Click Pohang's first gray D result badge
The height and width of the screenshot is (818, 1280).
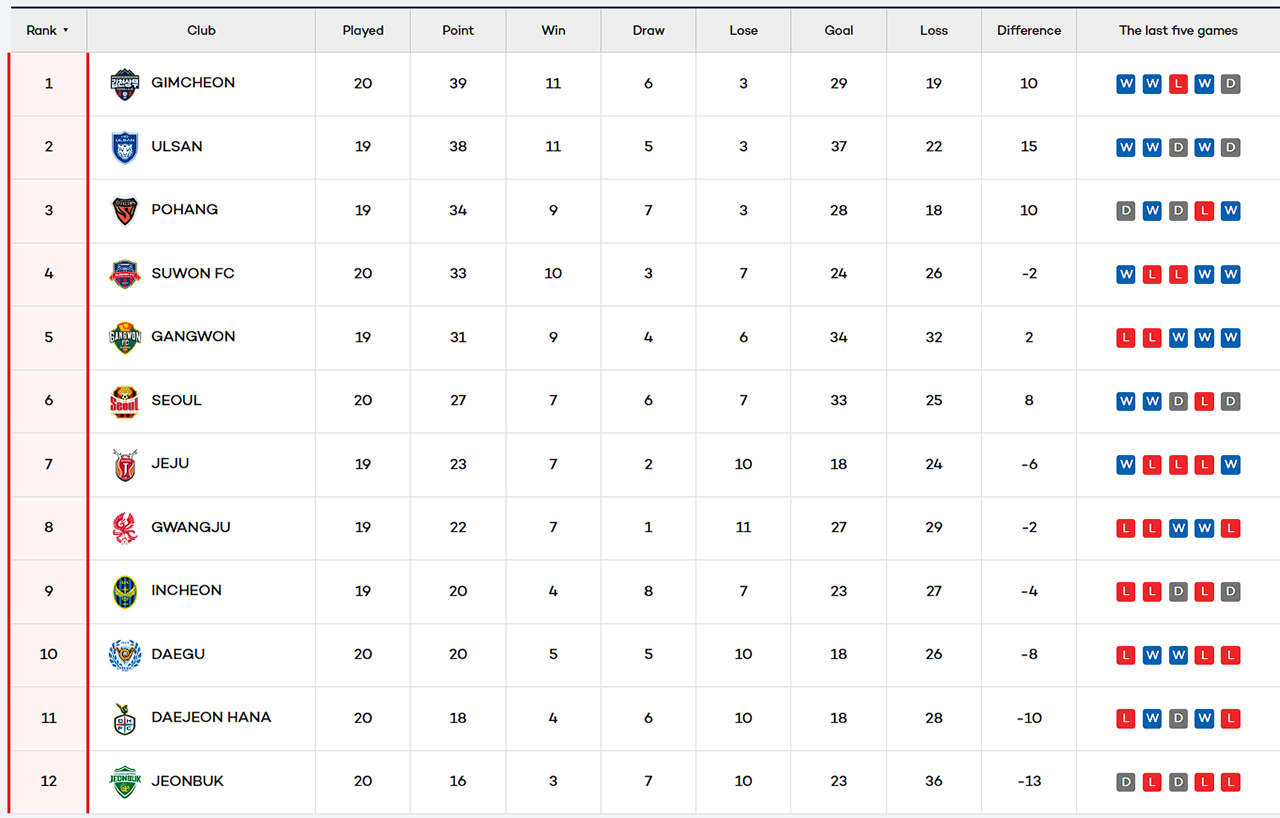(x=1126, y=211)
